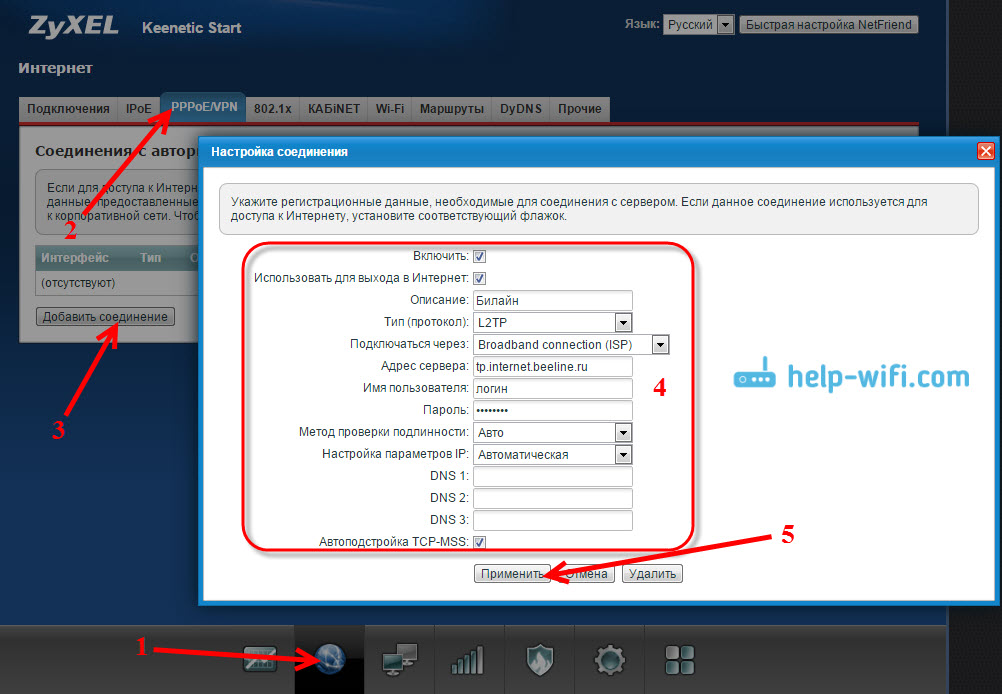This screenshot has height=694, width=1002.
Task: Click the 'Быстрая настройка NetFriend' button
Action: click(x=828, y=24)
